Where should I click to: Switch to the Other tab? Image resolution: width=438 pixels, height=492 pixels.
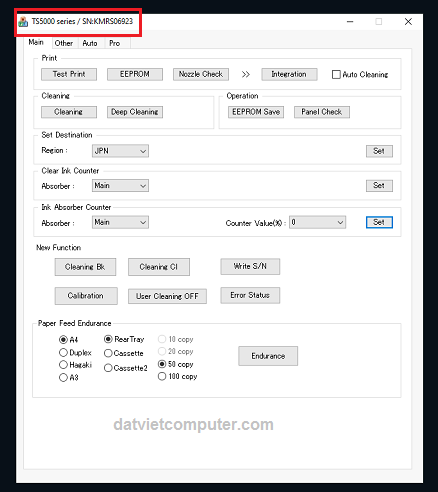click(x=64, y=43)
